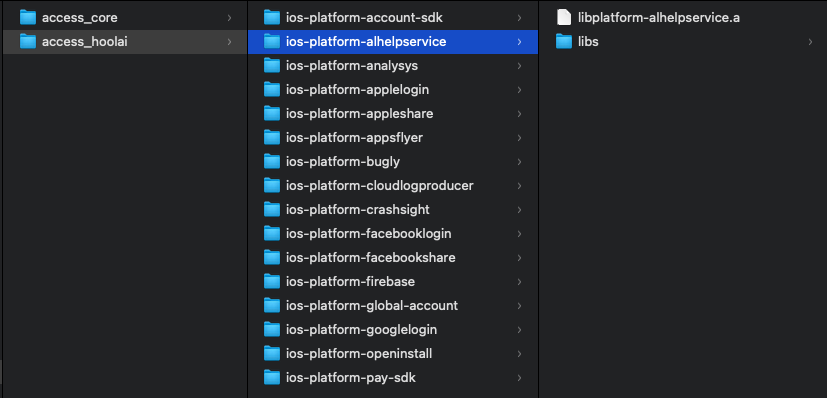Select the access_hoolai folder name
Viewport: 827px width, 398px height.
point(85,42)
